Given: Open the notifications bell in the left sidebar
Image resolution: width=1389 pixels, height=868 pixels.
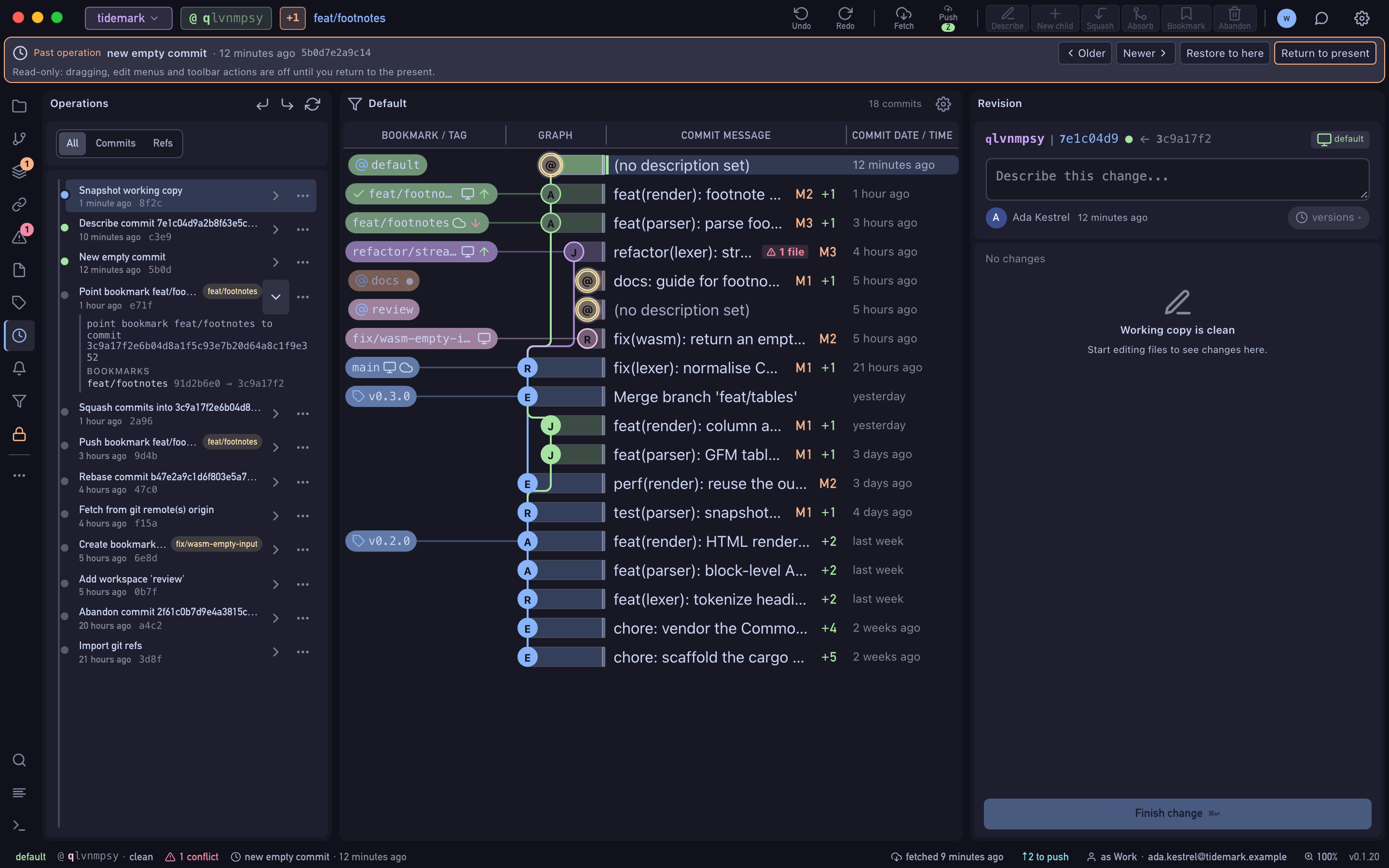Looking at the screenshot, I should pyautogui.click(x=19, y=368).
